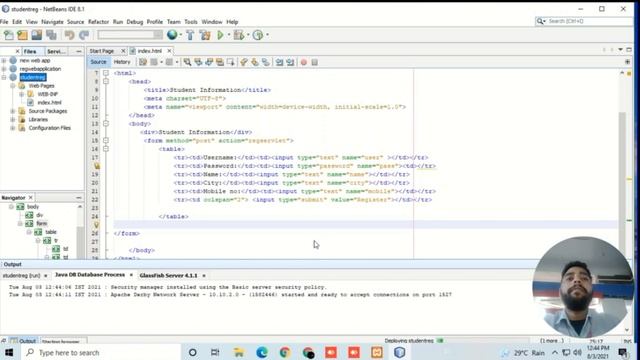Collapse the form fold on line 15
The image size is (640, 360).
[x=106, y=140]
